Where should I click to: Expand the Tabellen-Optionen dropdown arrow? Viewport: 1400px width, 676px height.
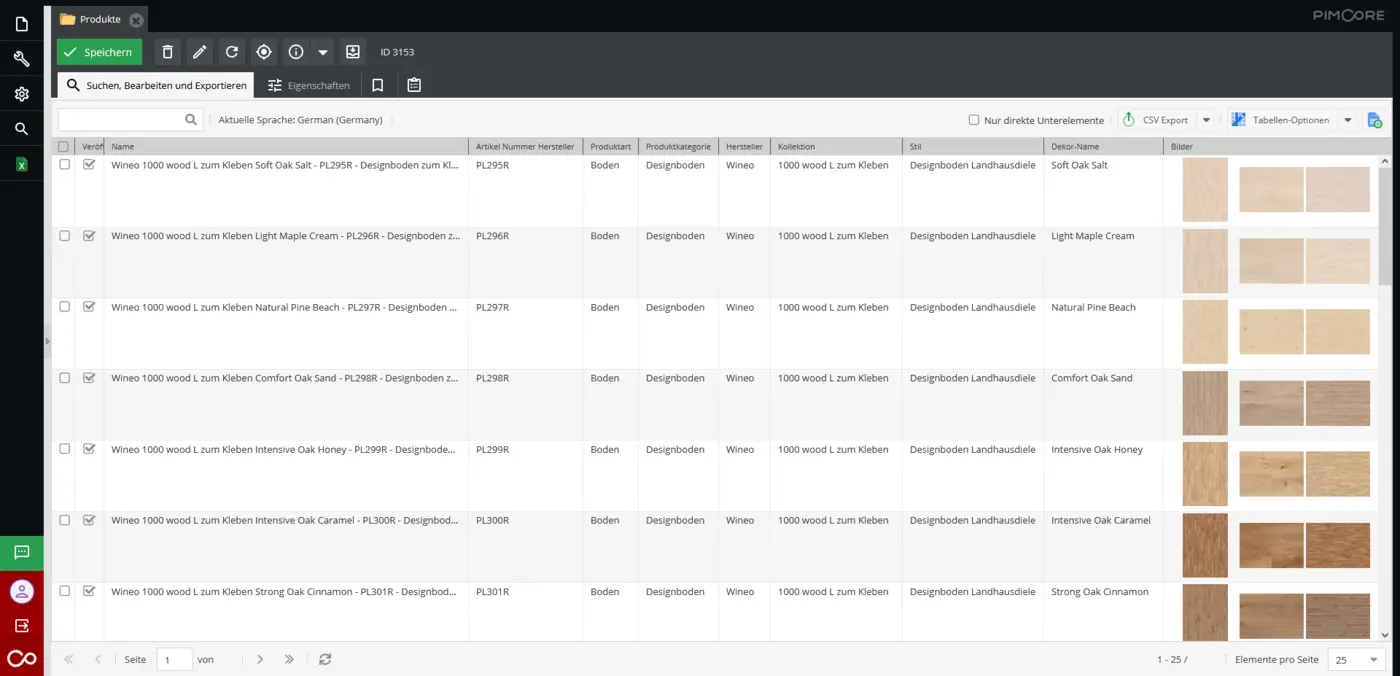[1347, 120]
